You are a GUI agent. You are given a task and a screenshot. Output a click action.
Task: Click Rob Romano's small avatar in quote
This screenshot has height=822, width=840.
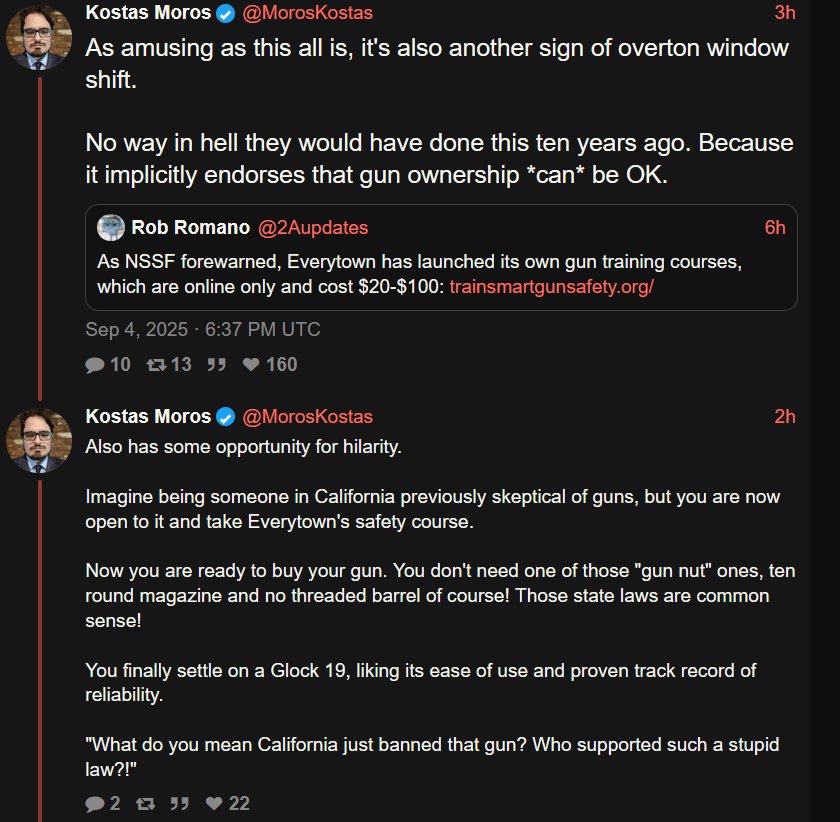pos(111,228)
